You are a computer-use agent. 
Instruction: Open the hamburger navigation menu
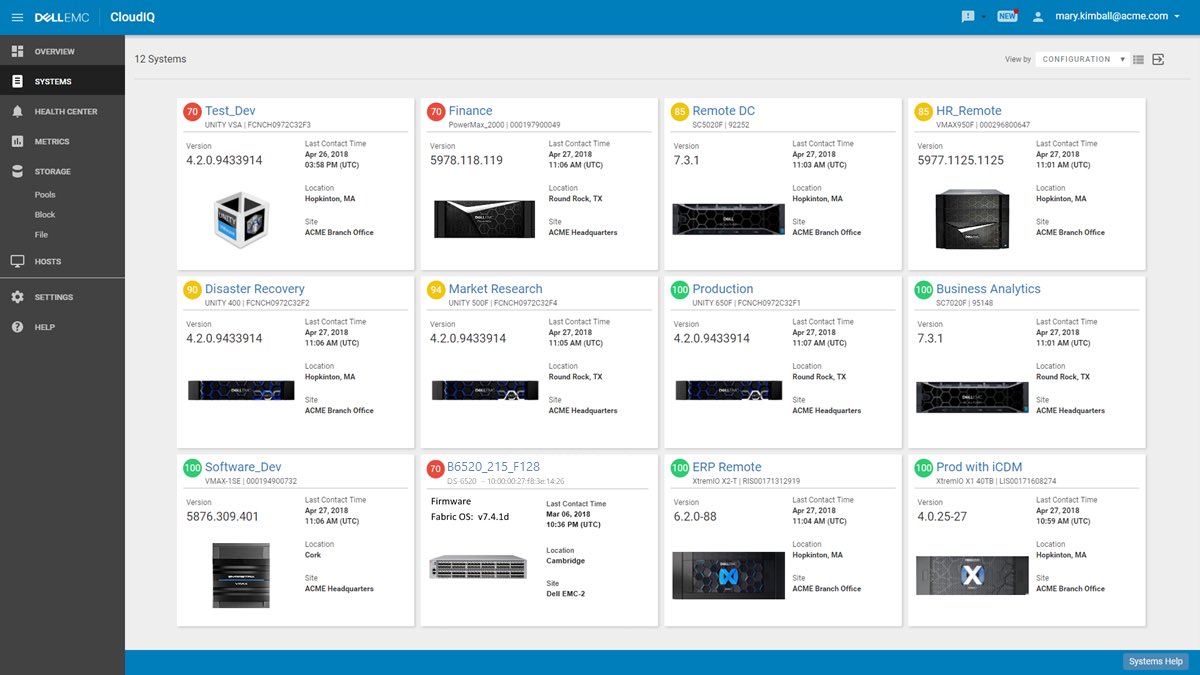coord(17,17)
